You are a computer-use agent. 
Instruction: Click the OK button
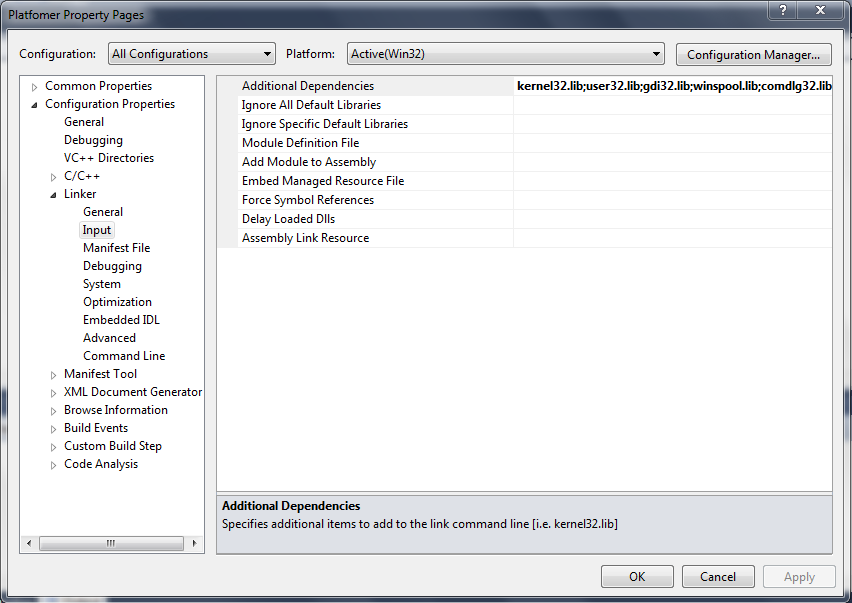637,577
